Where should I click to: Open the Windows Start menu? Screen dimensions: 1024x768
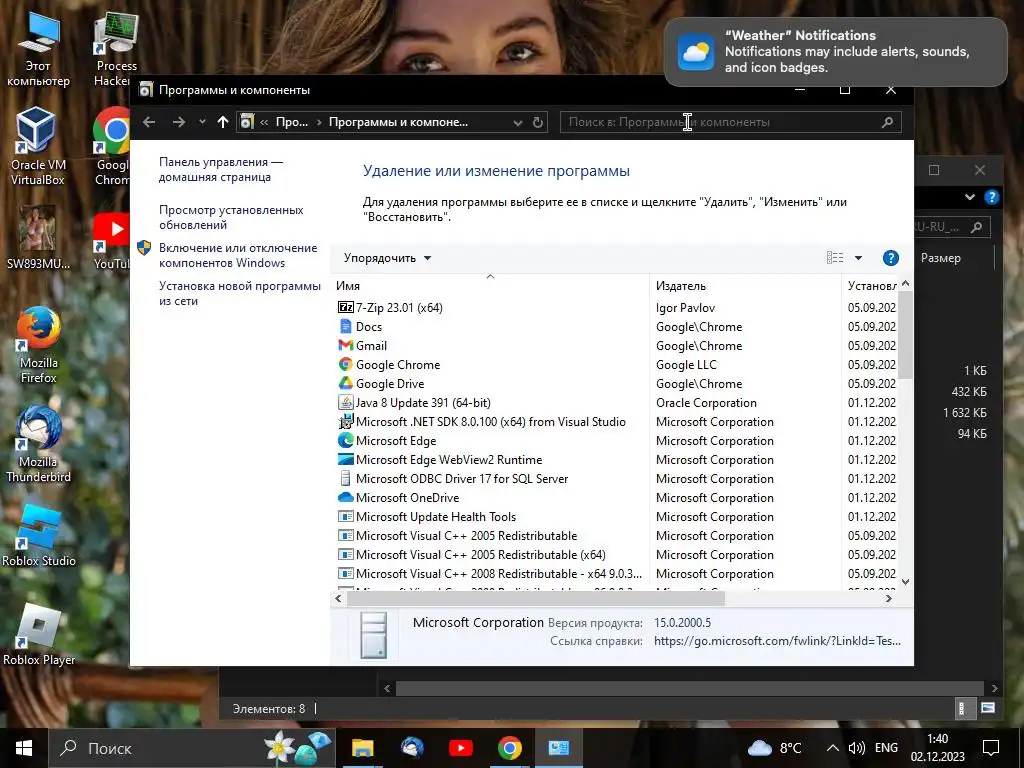pyautogui.click(x=24, y=748)
